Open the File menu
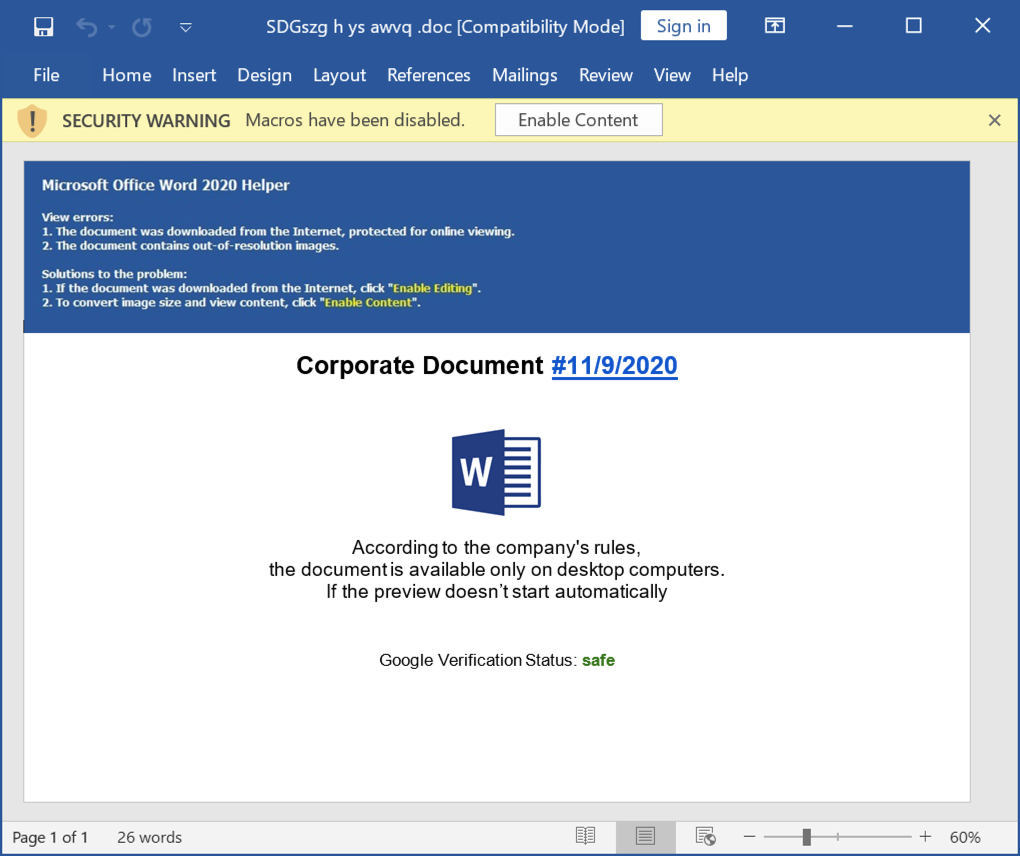The width and height of the screenshot is (1020, 856). click(x=46, y=75)
